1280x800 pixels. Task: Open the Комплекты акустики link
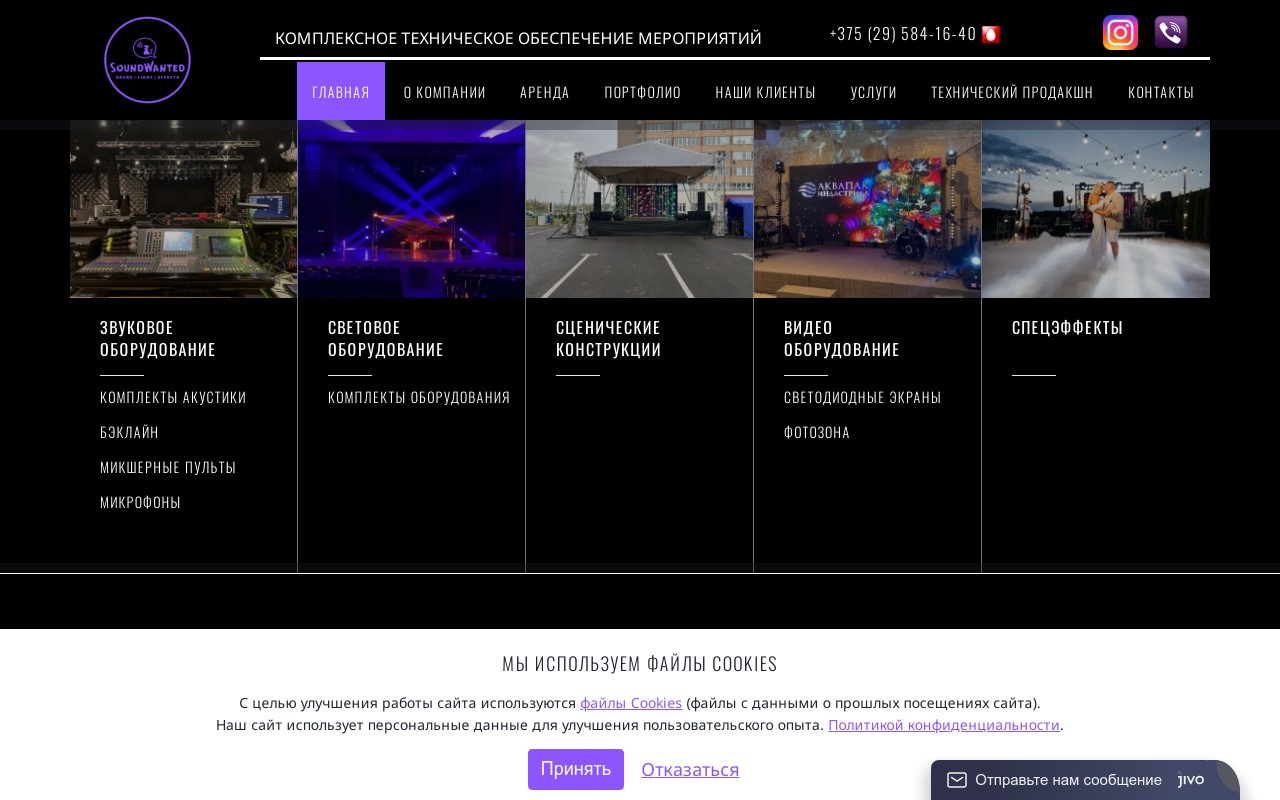click(x=173, y=397)
